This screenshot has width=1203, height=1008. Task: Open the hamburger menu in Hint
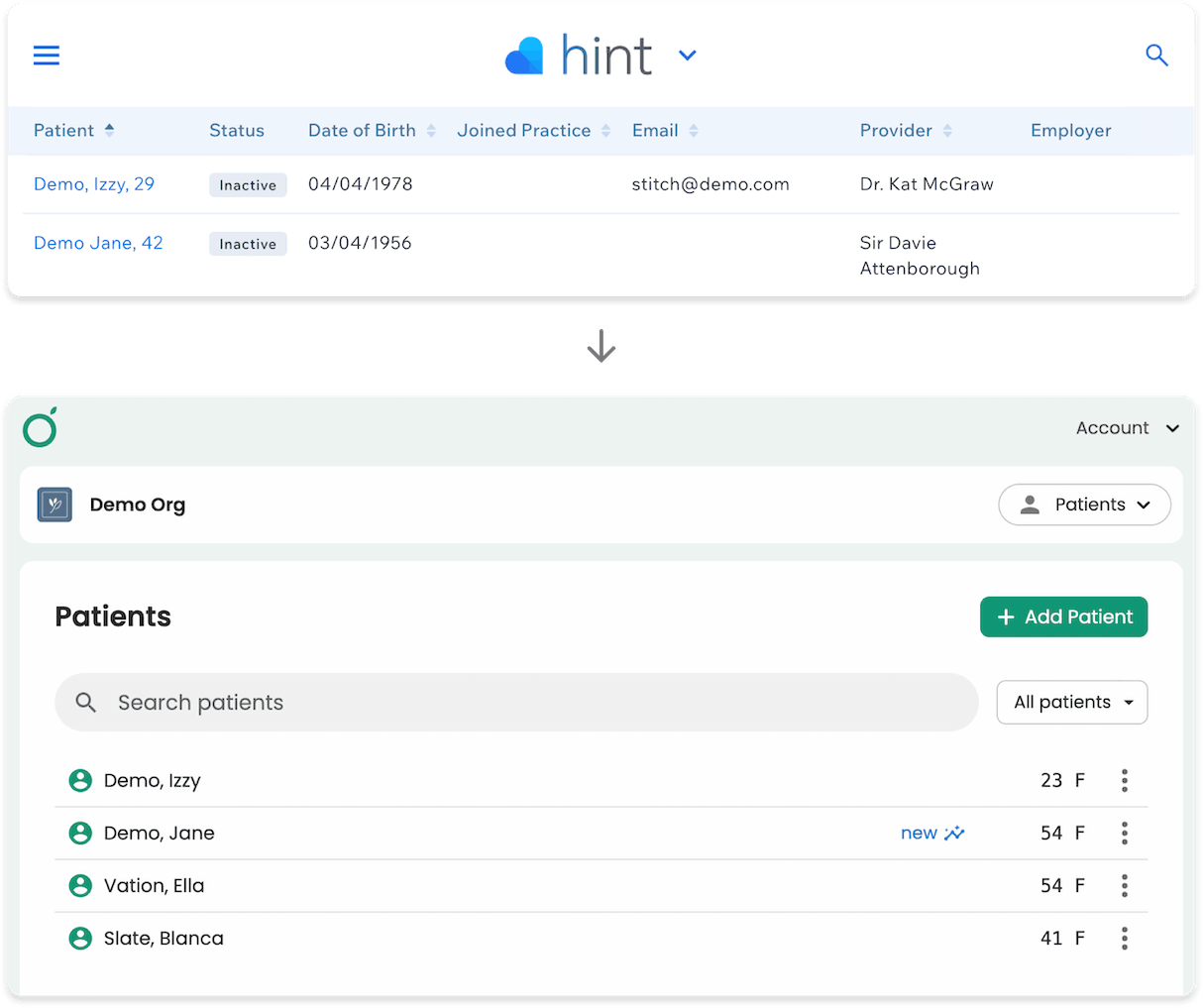47,56
